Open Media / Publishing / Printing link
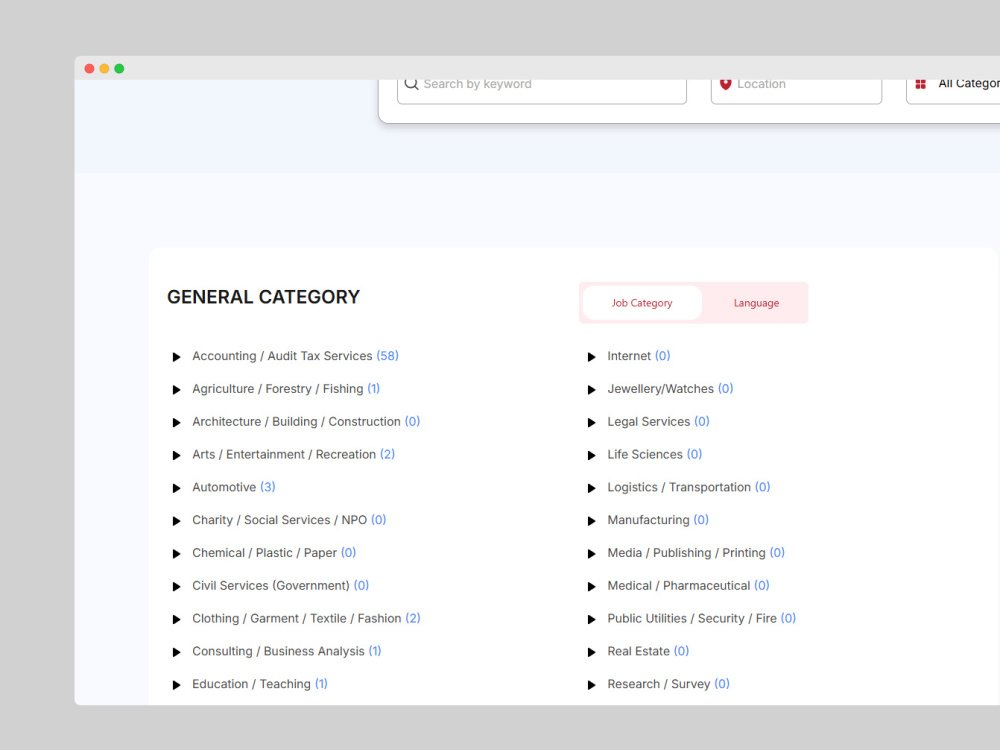Image resolution: width=1000 pixels, height=750 pixels. 696,553
